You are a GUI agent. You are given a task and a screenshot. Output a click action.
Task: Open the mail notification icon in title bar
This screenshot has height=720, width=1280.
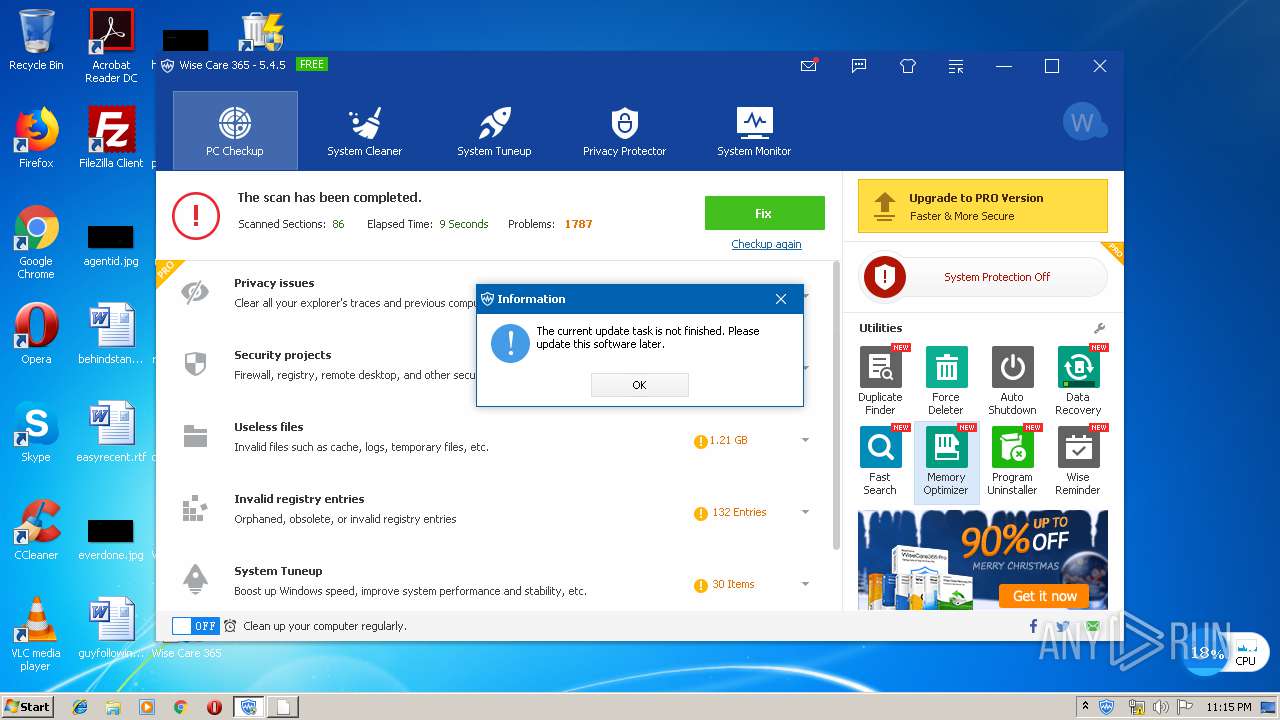click(x=808, y=66)
